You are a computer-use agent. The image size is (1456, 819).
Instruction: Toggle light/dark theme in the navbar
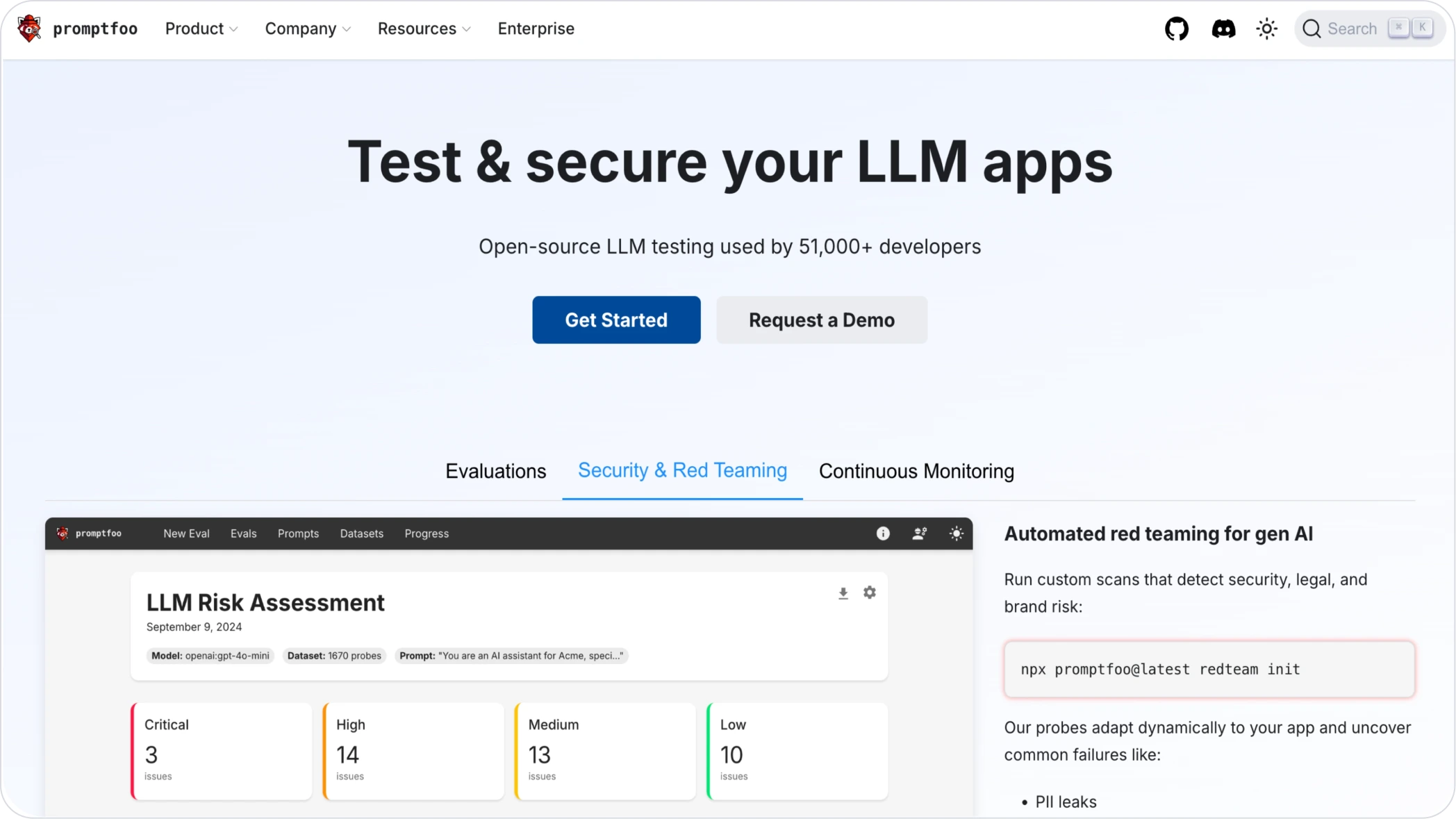[1266, 28]
